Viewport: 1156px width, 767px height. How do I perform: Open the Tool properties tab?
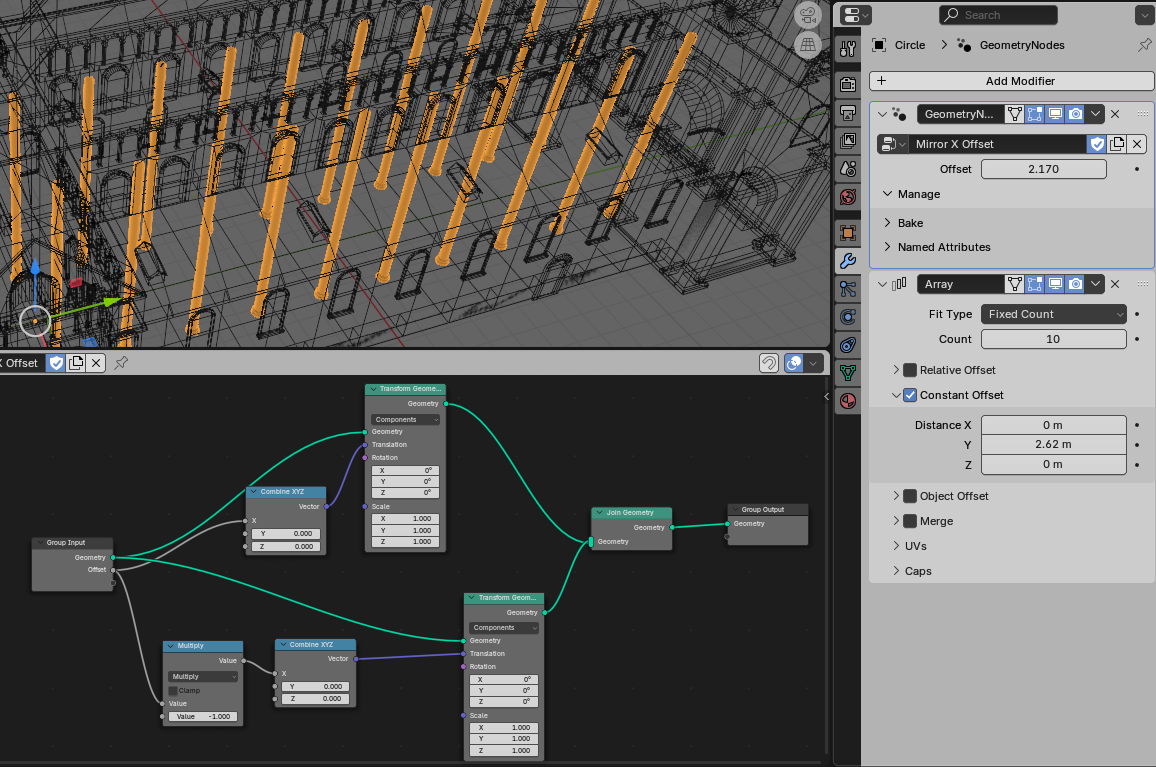[x=848, y=49]
